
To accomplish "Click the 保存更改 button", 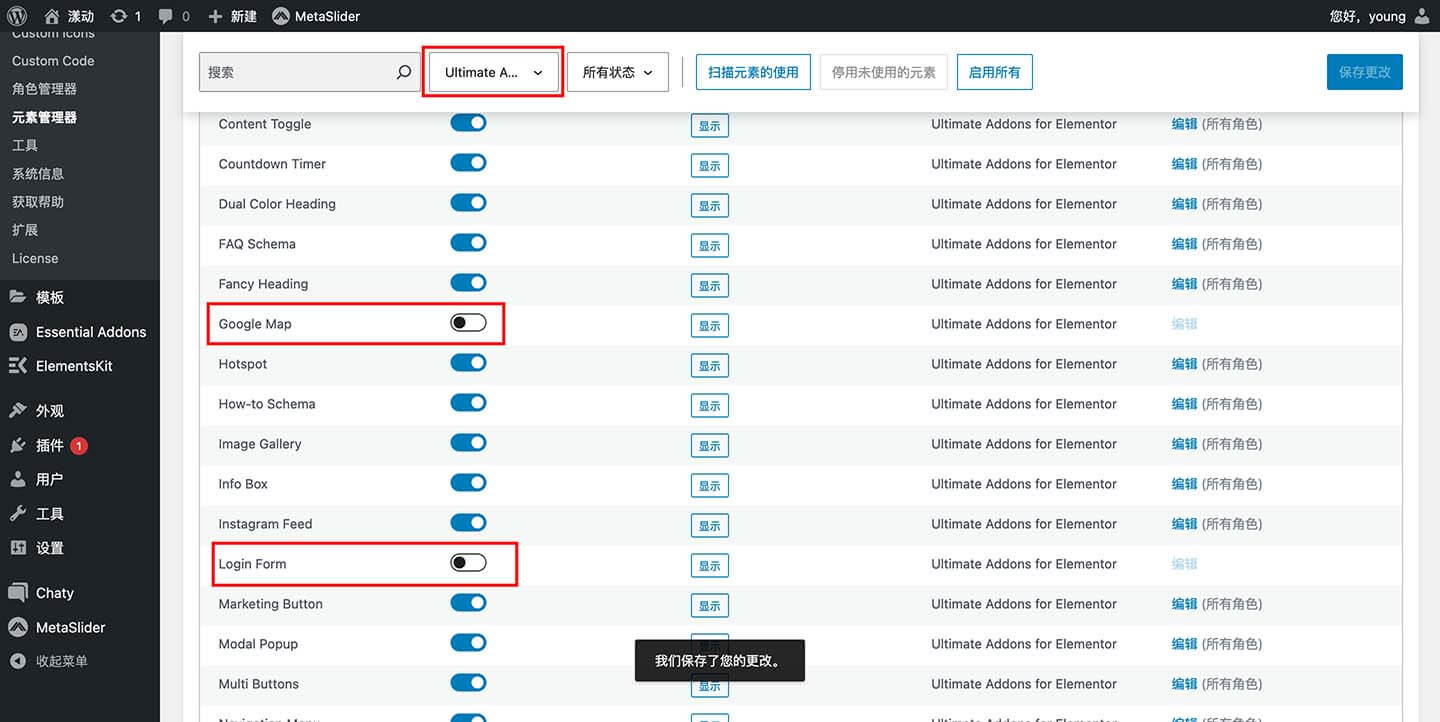I will click(x=1365, y=72).
